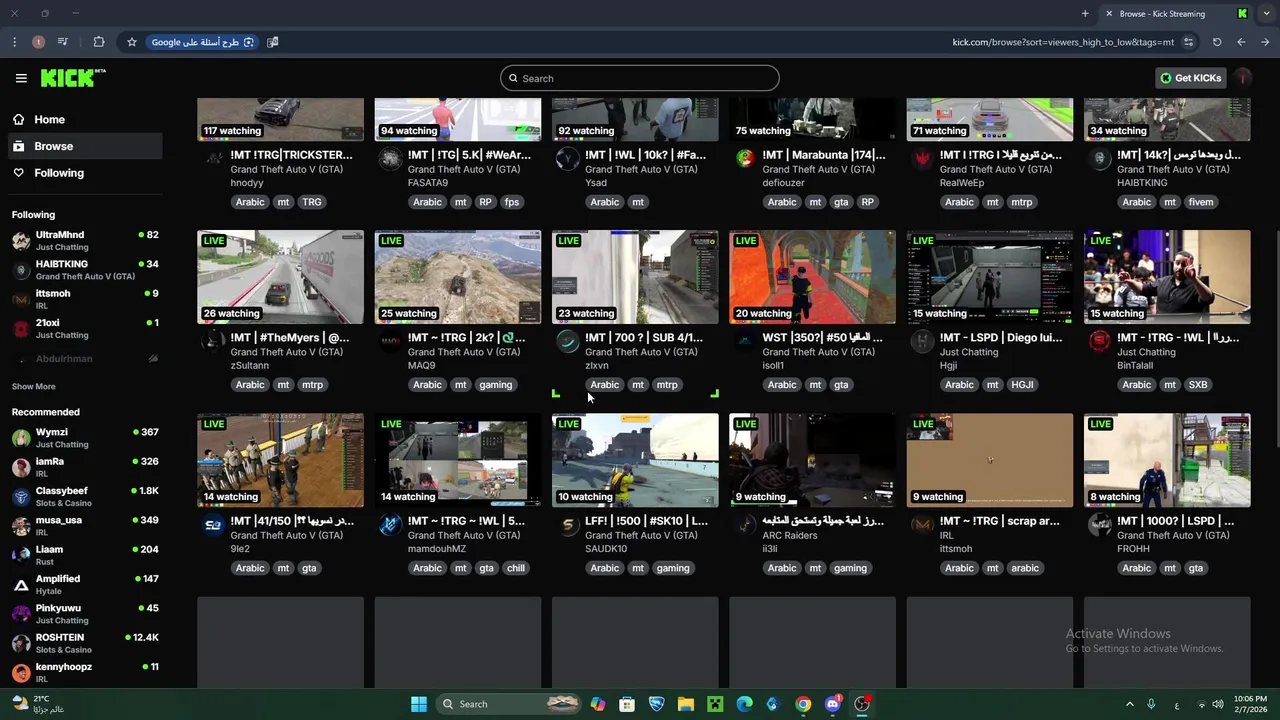Open iamRa recommended channel
1280x720 pixels.
point(85,467)
